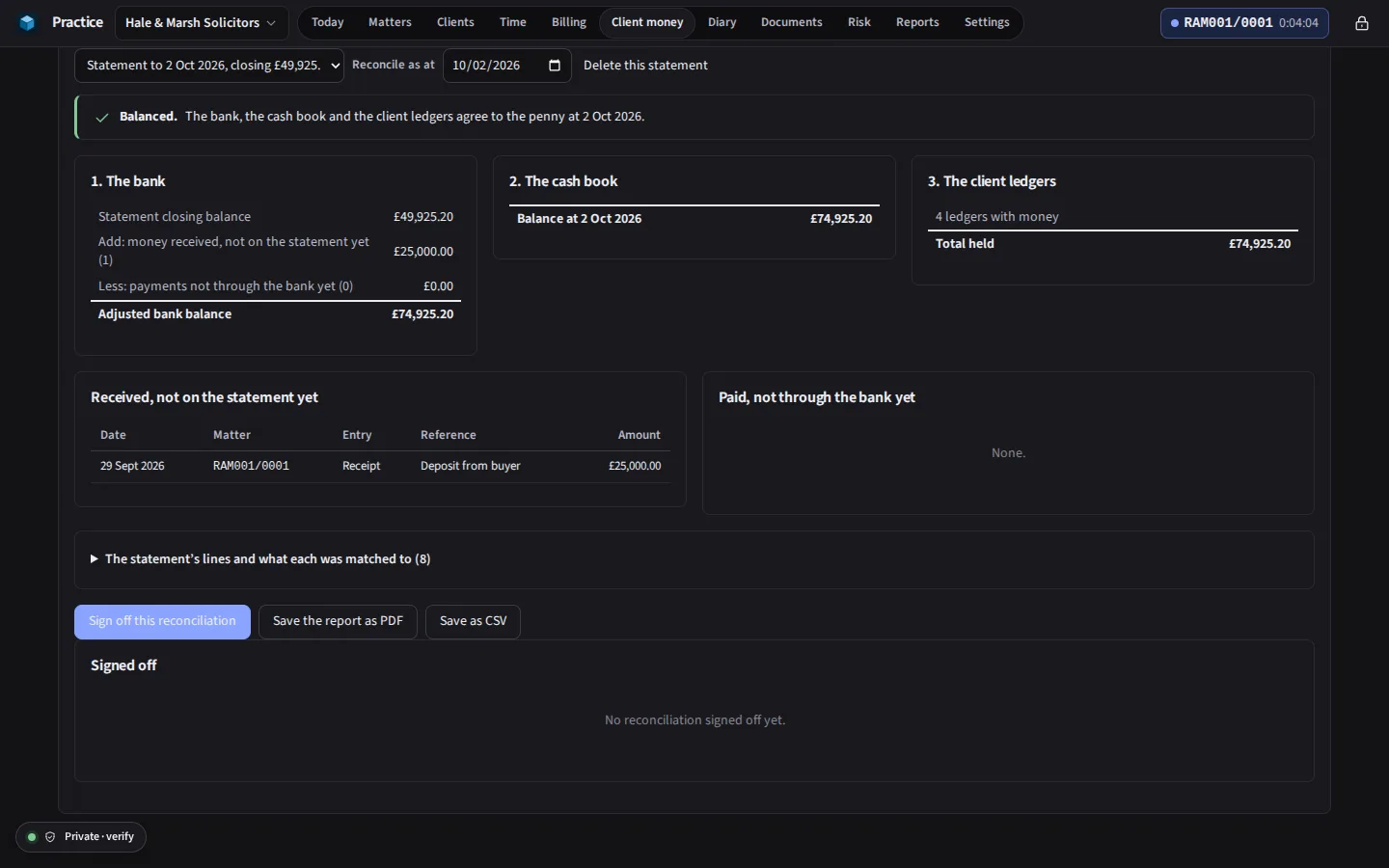Expand the statement's lines matched list

click(260, 559)
